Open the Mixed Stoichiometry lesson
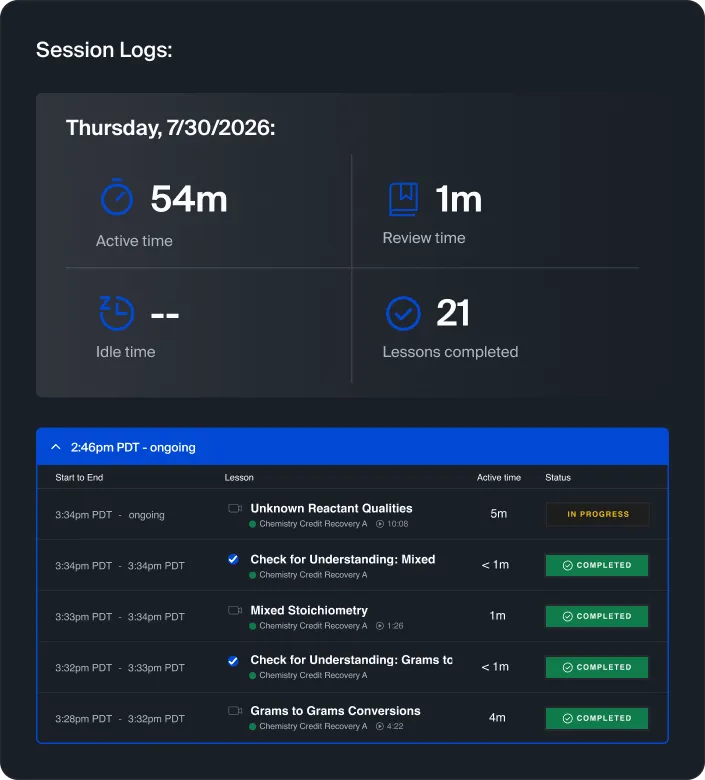Viewport: 705px width, 780px height. [x=309, y=610]
